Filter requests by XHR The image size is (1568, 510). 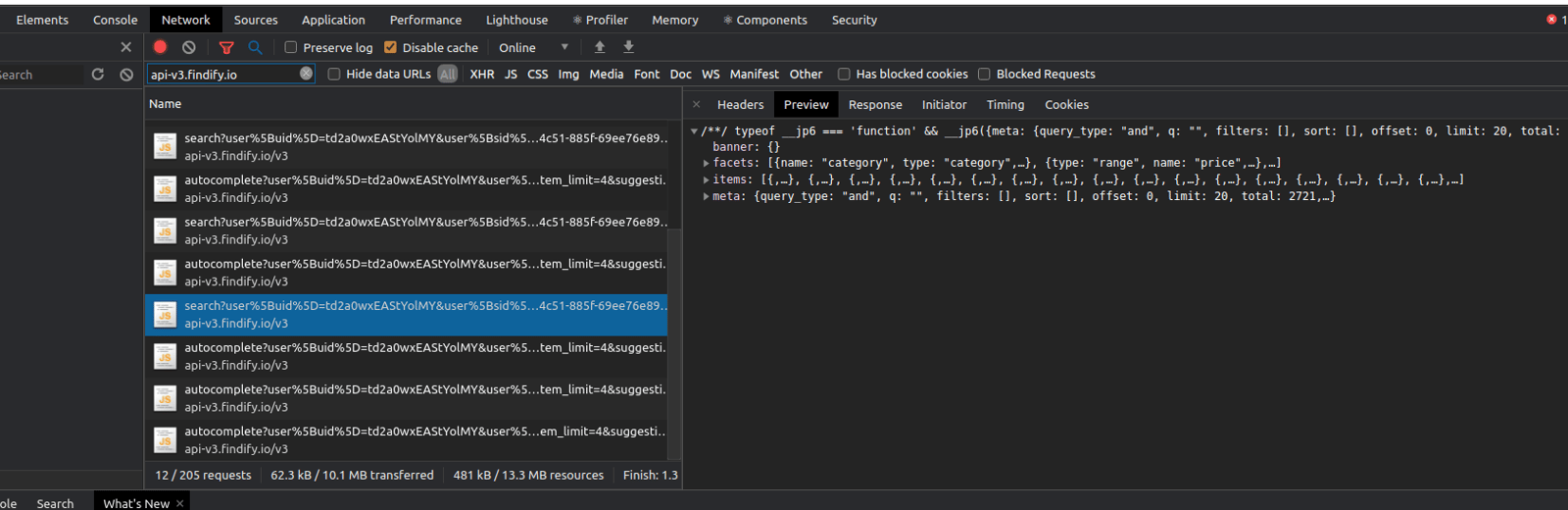[x=482, y=74]
